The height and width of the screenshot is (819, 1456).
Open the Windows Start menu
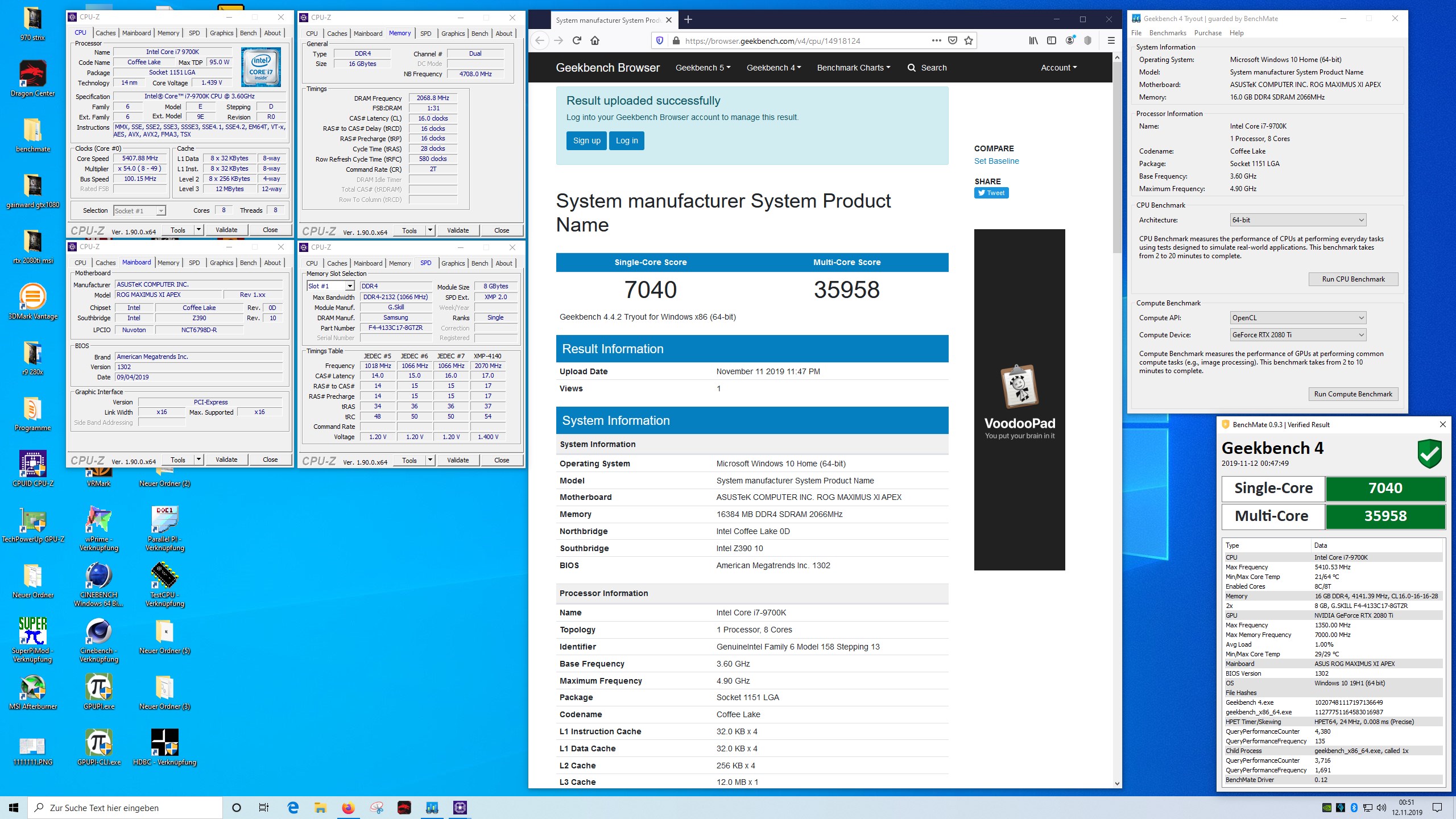pos(14,808)
